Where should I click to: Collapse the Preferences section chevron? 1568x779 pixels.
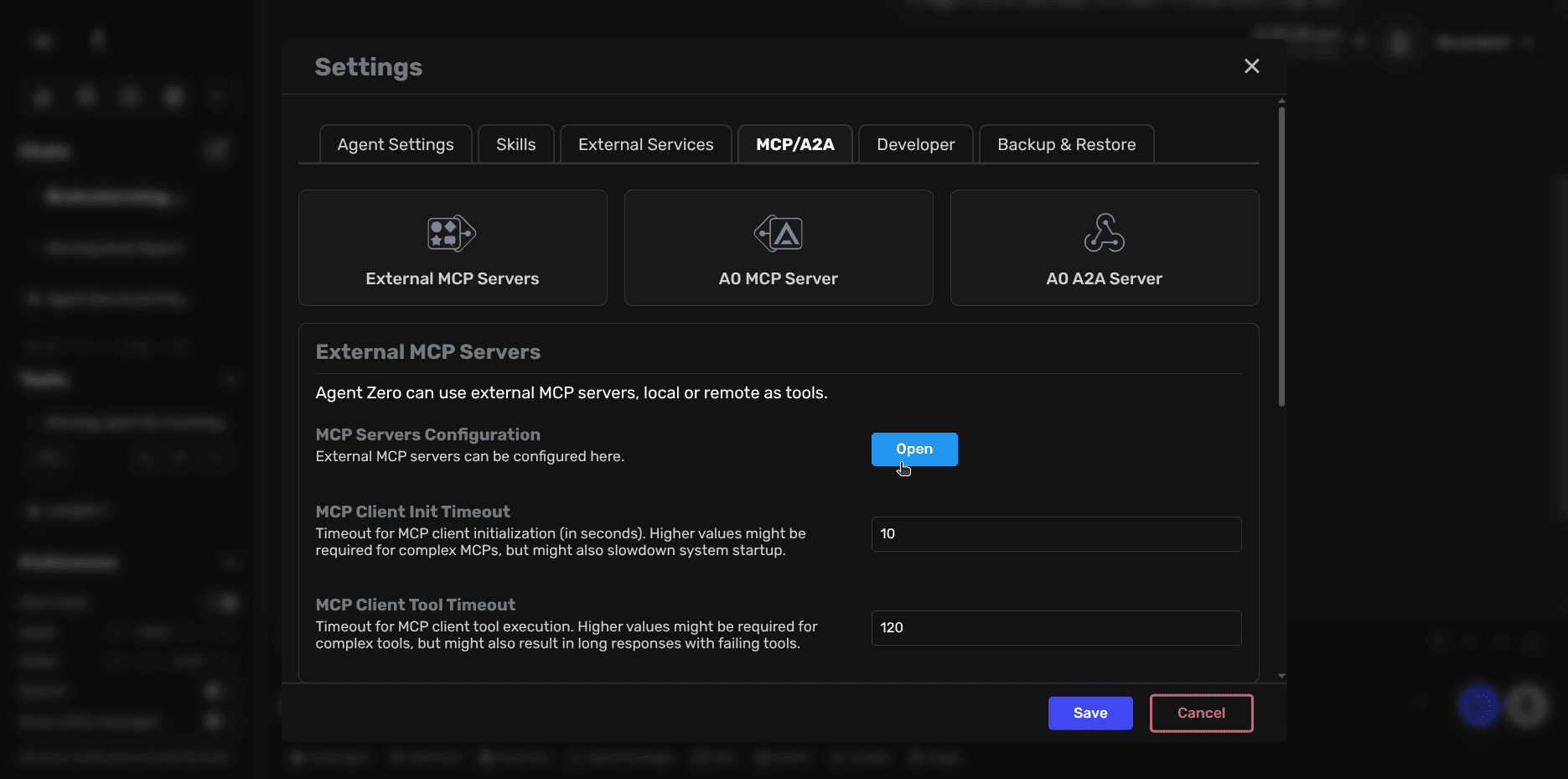(232, 562)
